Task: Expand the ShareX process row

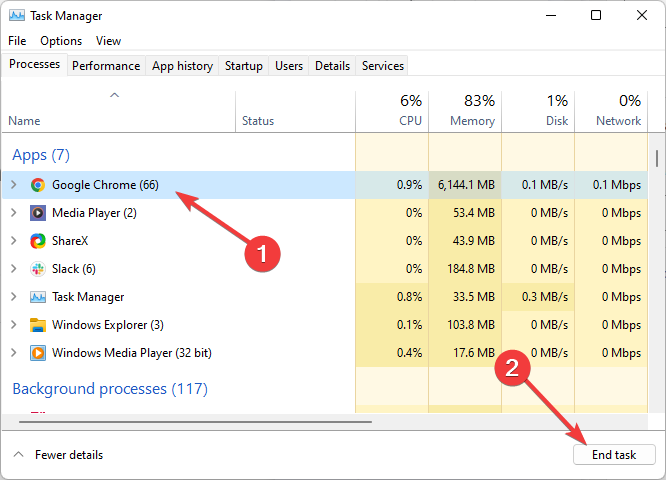Action: pyautogui.click(x=14, y=240)
